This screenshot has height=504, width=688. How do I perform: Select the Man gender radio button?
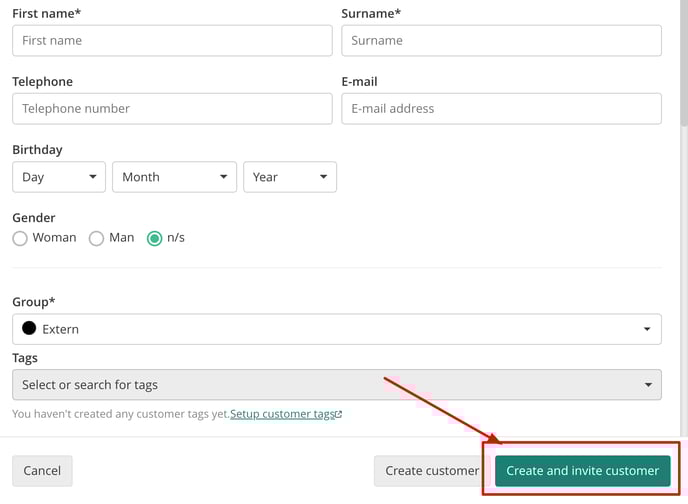96,238
